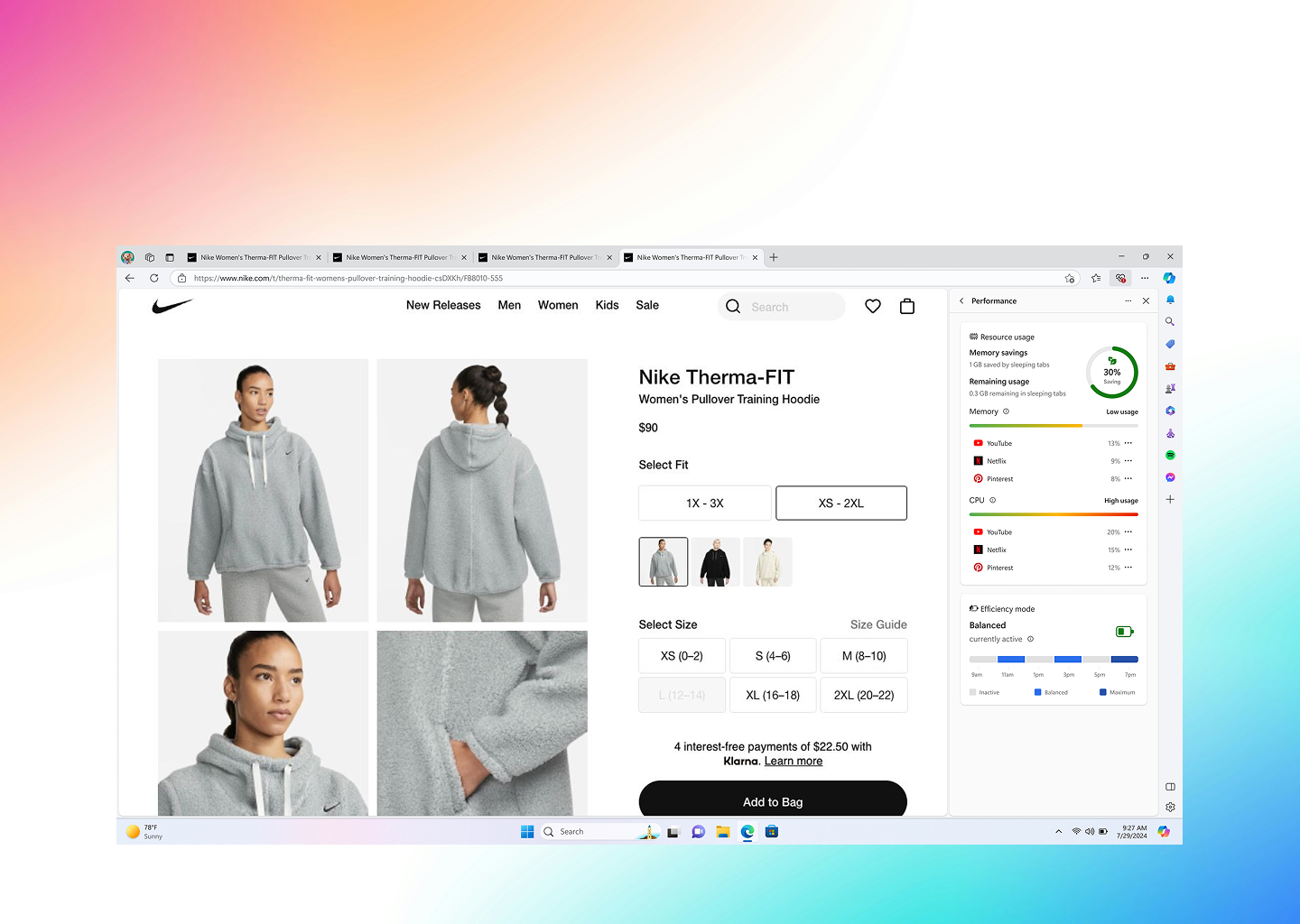Image resolution: width=1300 pixels, height=924 pixels.
Task: Open the Games chess icon in the sidebar
Action: click(x=1170, y=388)
